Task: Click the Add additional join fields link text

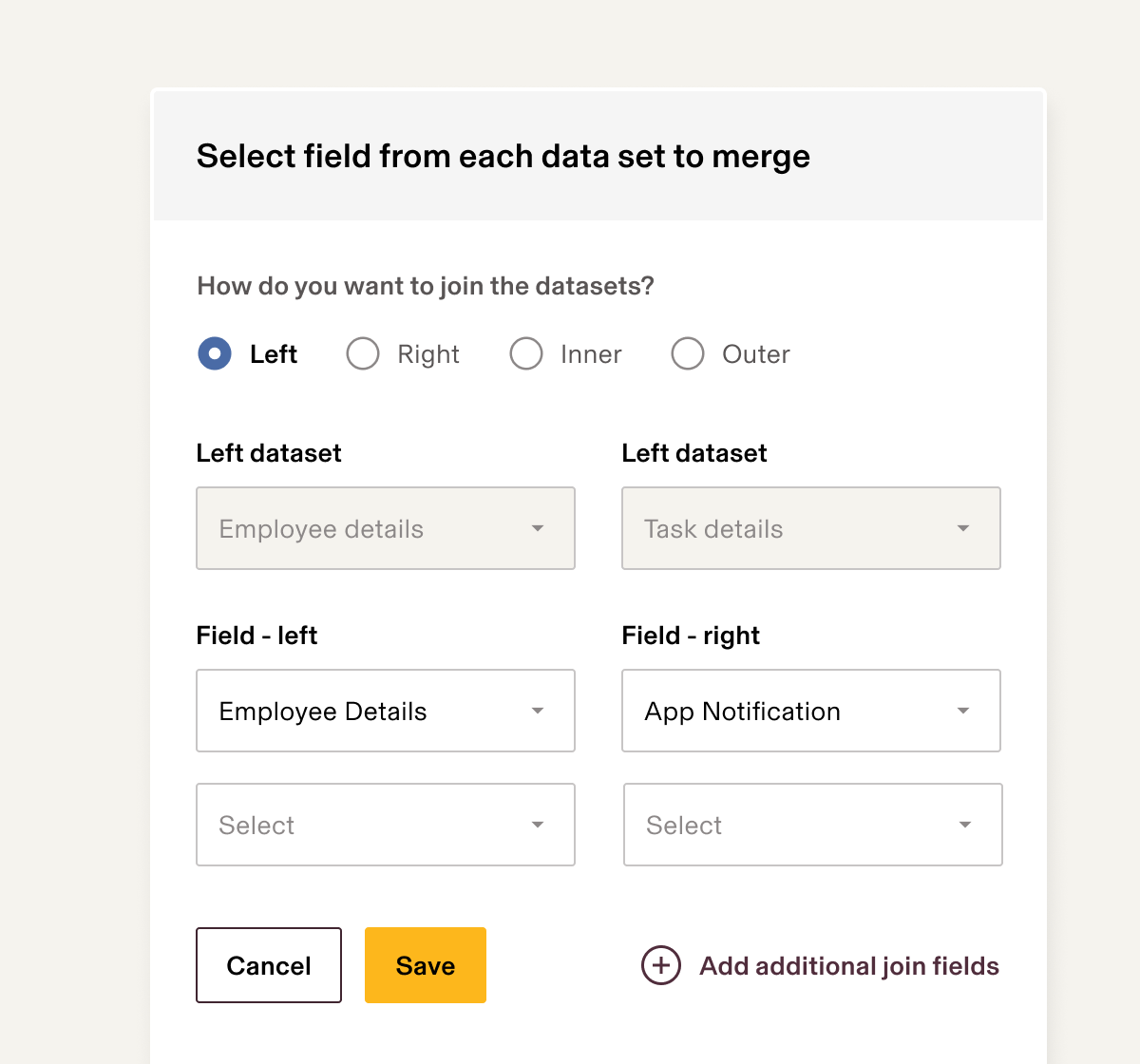Action: pyautogui.click(x=849, y=966)
